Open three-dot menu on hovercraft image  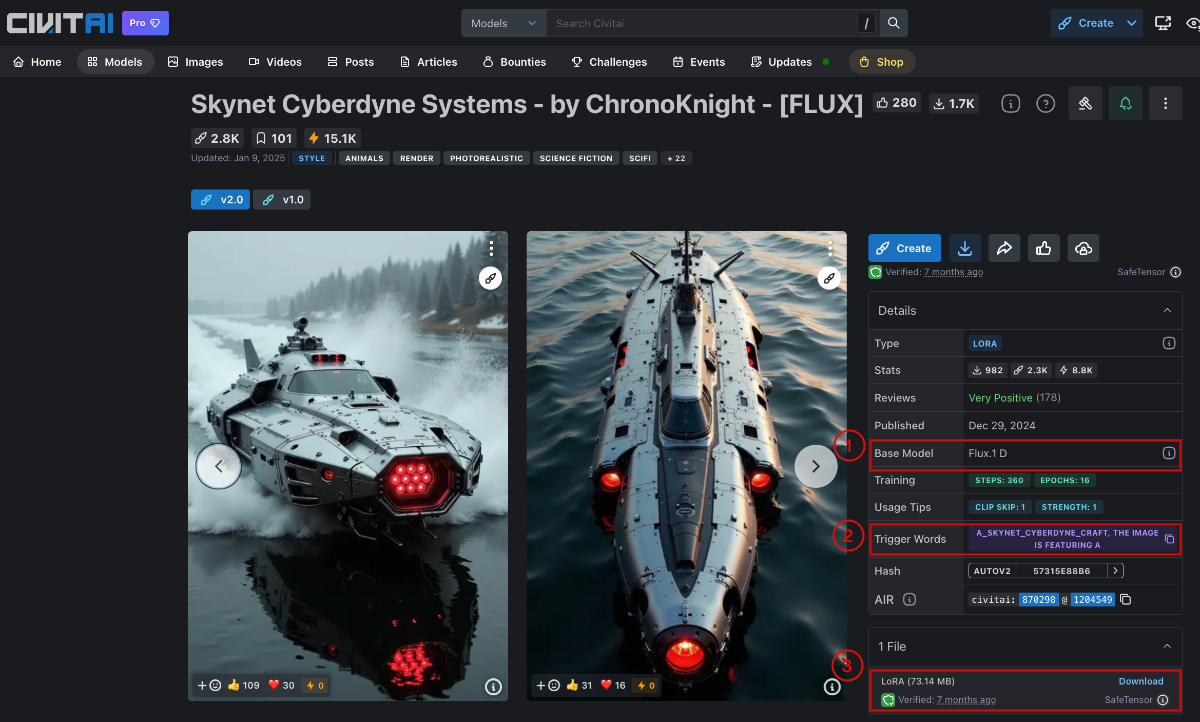492,248
